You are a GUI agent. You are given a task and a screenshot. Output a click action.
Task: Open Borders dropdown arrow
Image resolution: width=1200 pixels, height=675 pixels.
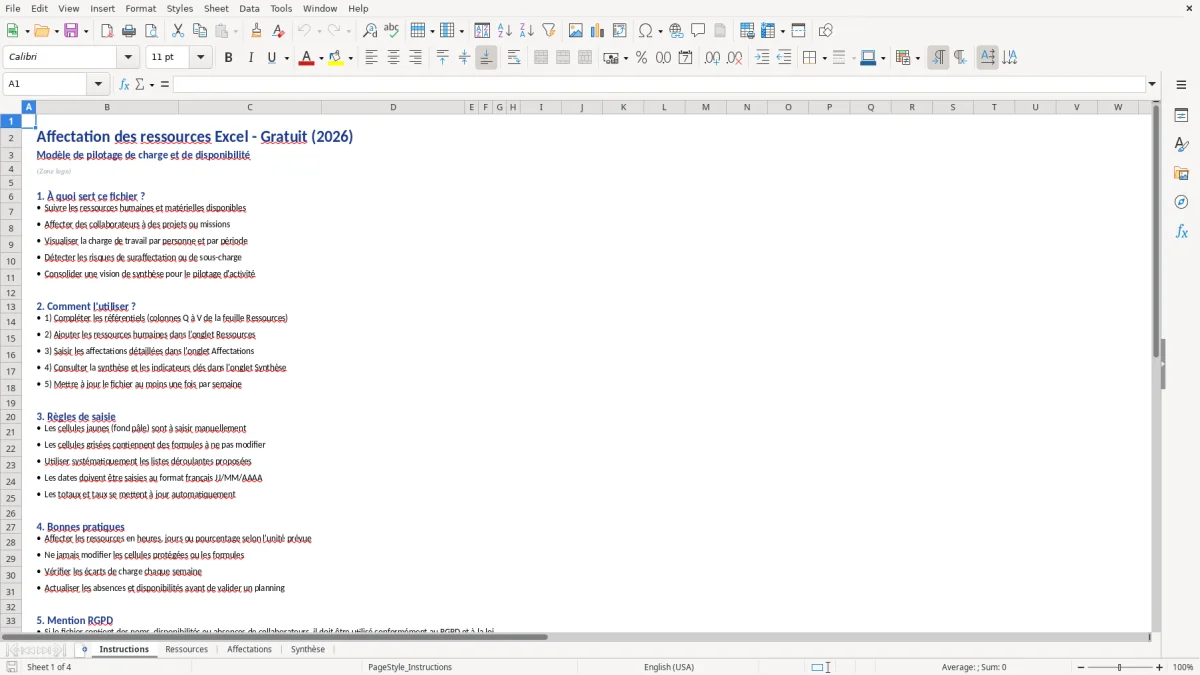pyautogui.click(x=823, y=58)
